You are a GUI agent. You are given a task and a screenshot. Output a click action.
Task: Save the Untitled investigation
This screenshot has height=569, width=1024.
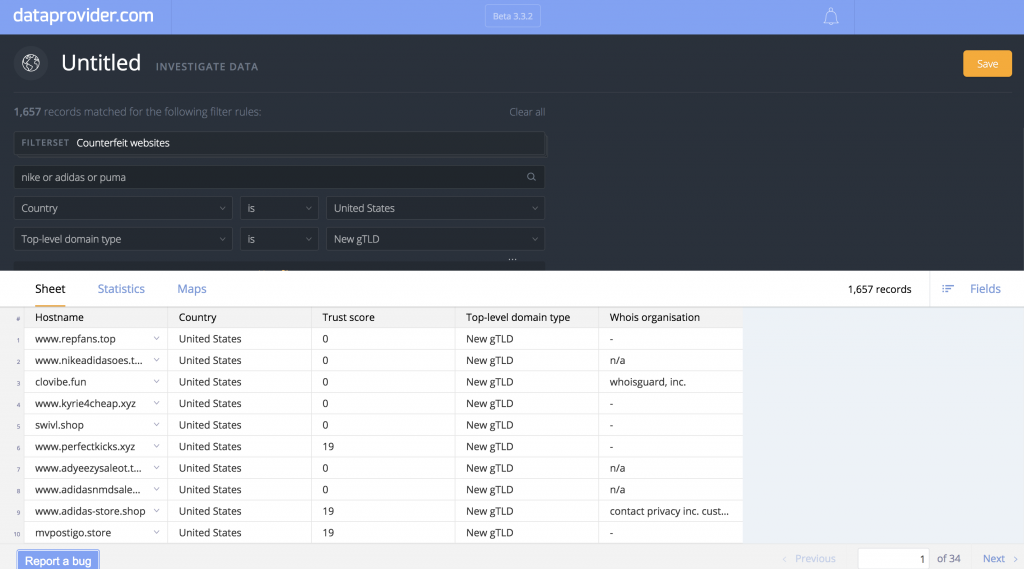(x=987, y=63)
